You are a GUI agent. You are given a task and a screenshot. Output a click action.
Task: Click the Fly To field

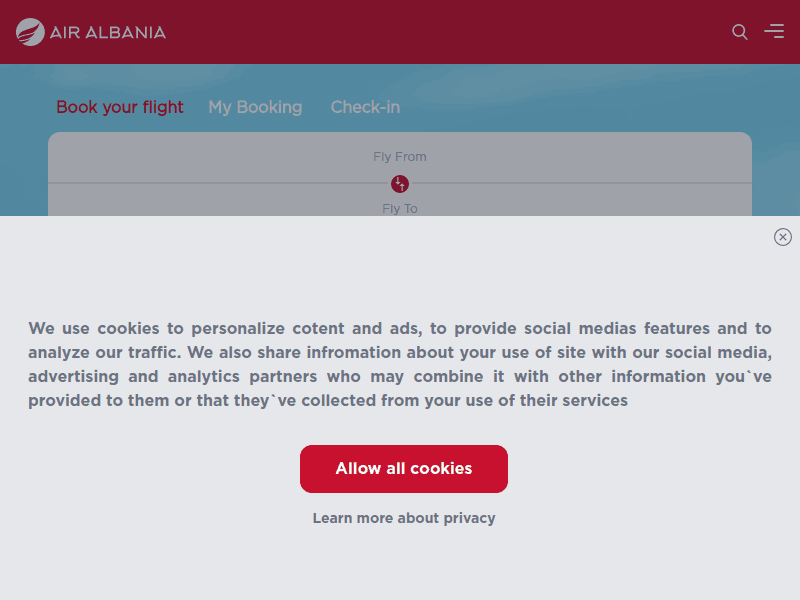click(x=400, y=208)
